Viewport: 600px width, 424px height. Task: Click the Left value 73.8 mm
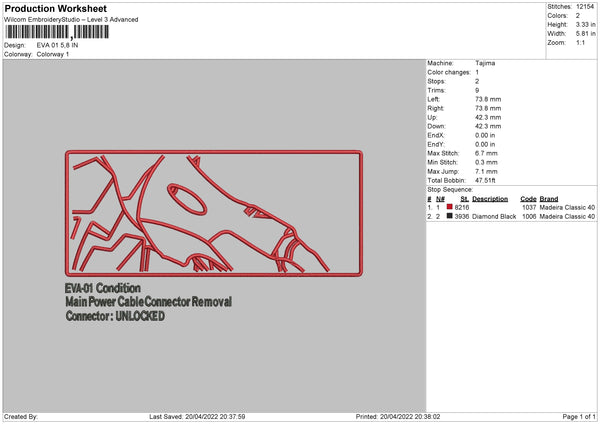tap(488, 99)
